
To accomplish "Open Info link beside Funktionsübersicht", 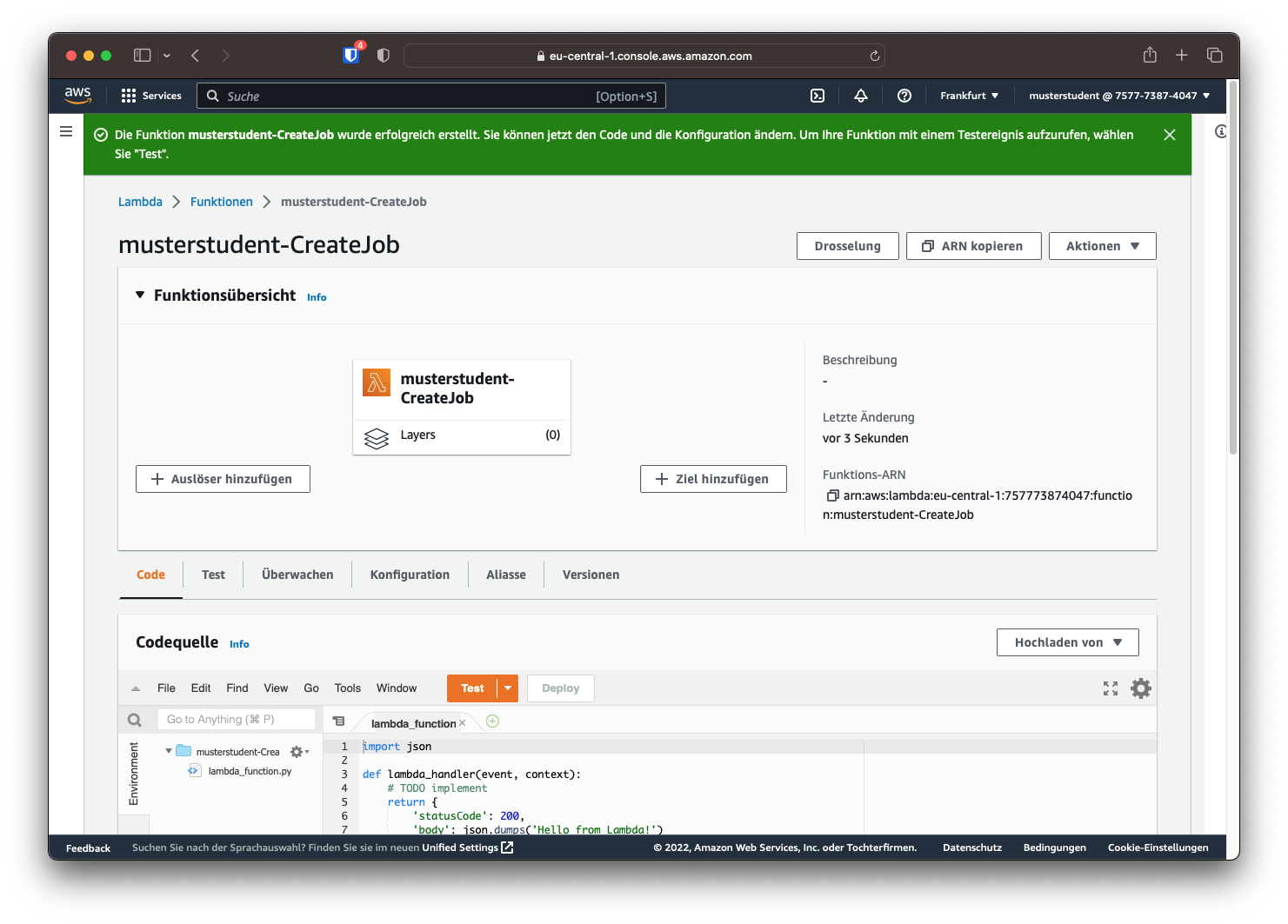I will (x=317, y=297).
